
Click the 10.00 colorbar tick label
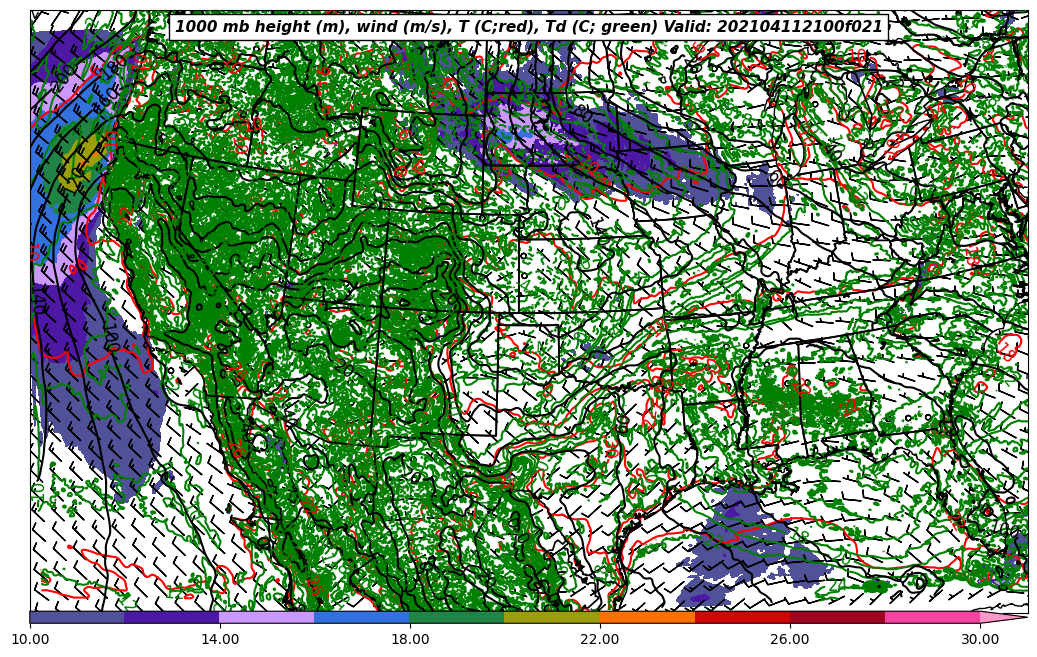30,638
